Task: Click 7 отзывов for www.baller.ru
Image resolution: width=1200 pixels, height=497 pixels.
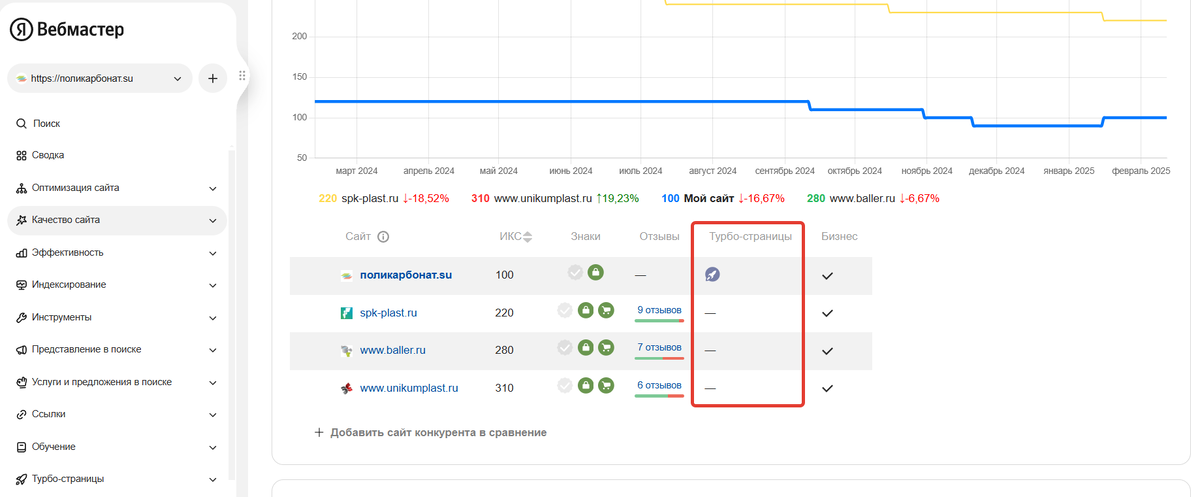Action: pos(659,348)
